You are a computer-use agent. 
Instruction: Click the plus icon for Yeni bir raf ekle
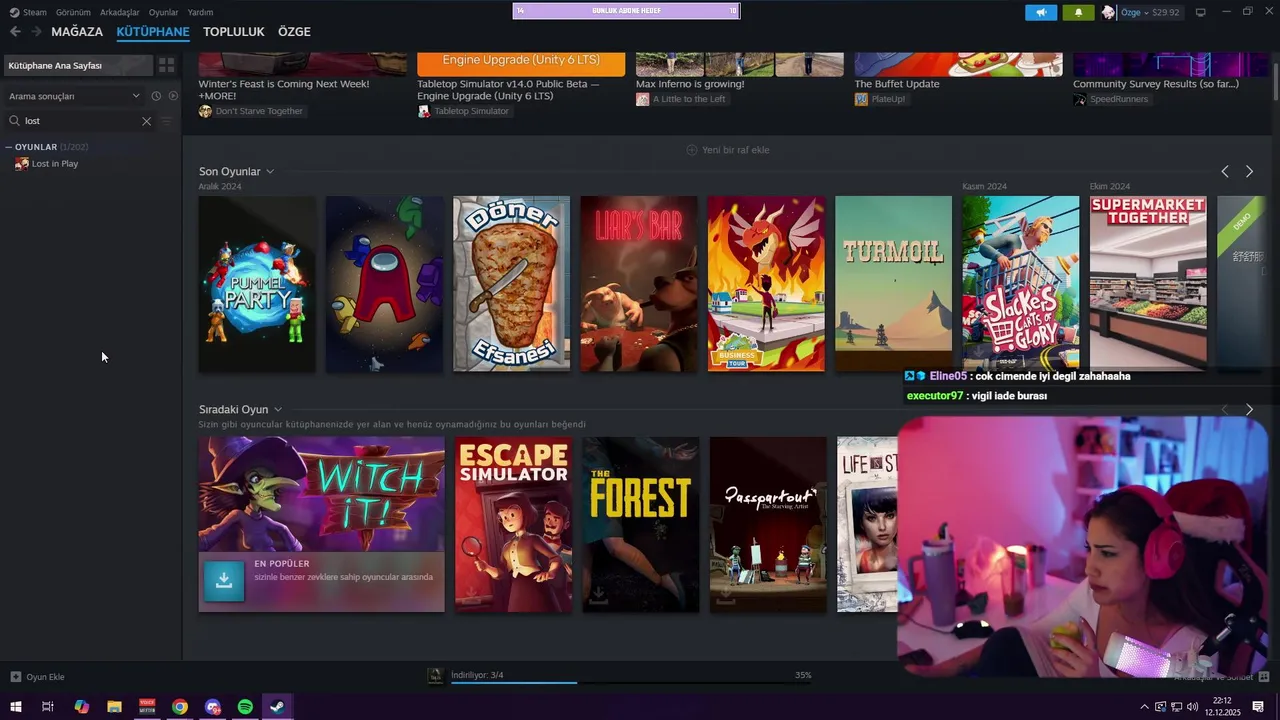[692, 150]
